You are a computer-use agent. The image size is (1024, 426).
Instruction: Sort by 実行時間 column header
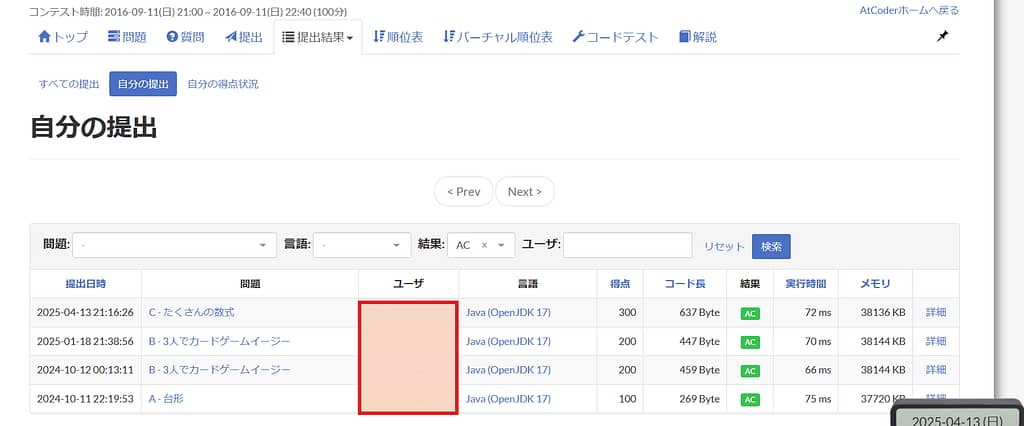coord(806,284)
